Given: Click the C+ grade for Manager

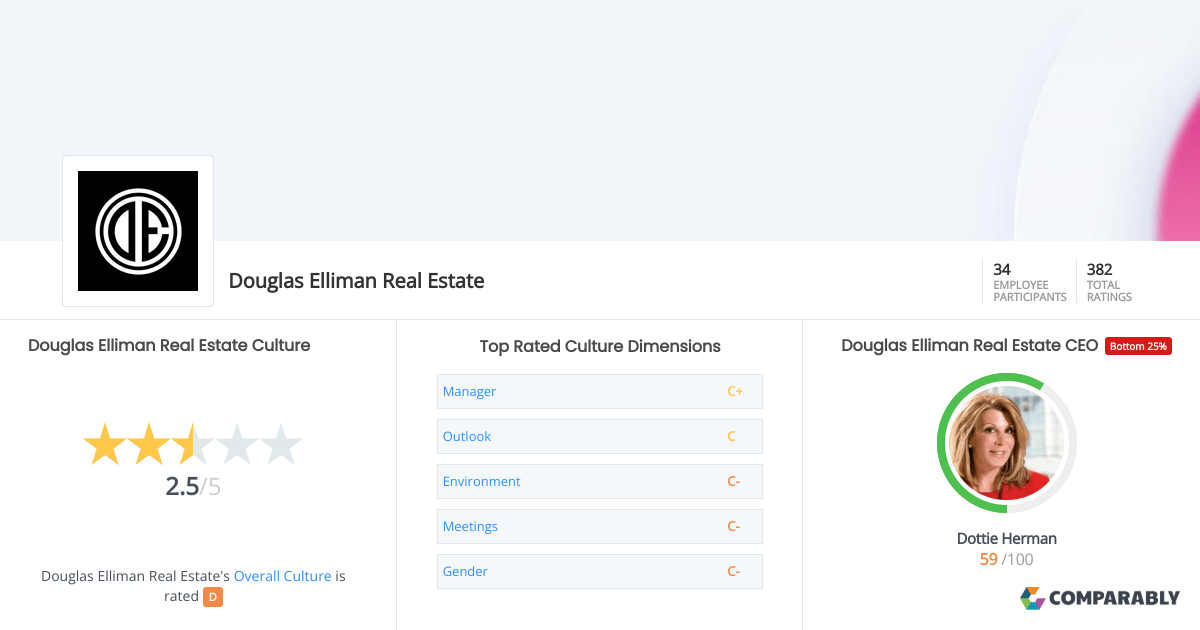Looking at the screenshot, I should 735,391.
